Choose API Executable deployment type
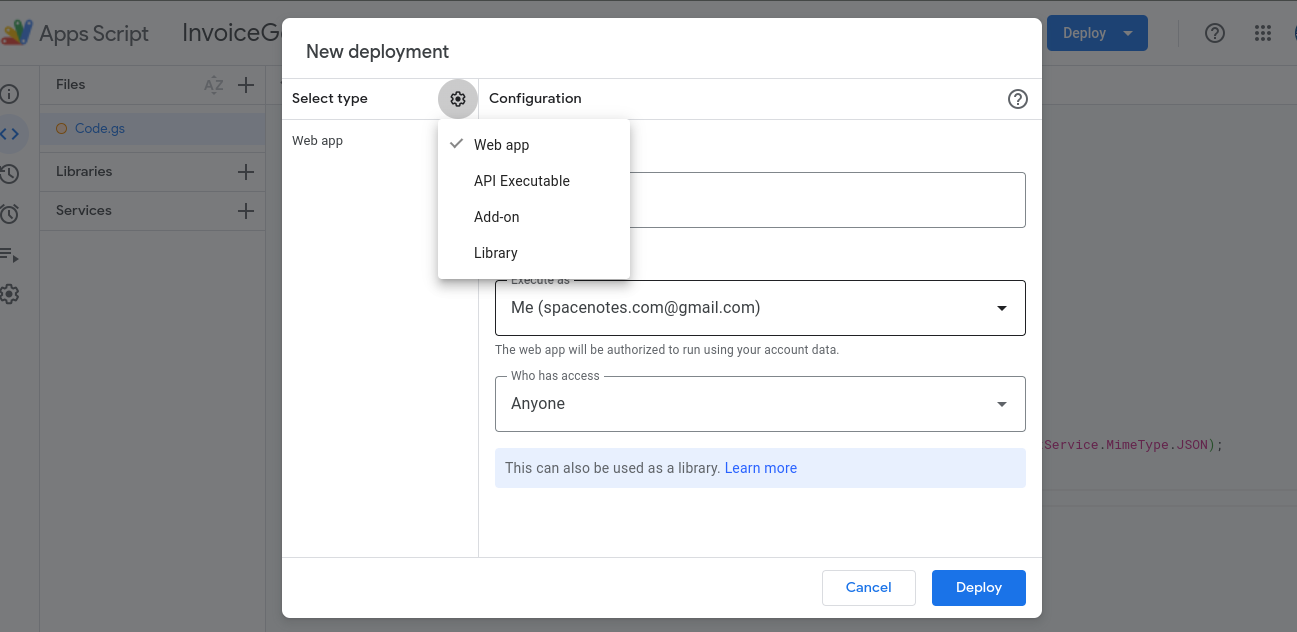 (534, 181)
